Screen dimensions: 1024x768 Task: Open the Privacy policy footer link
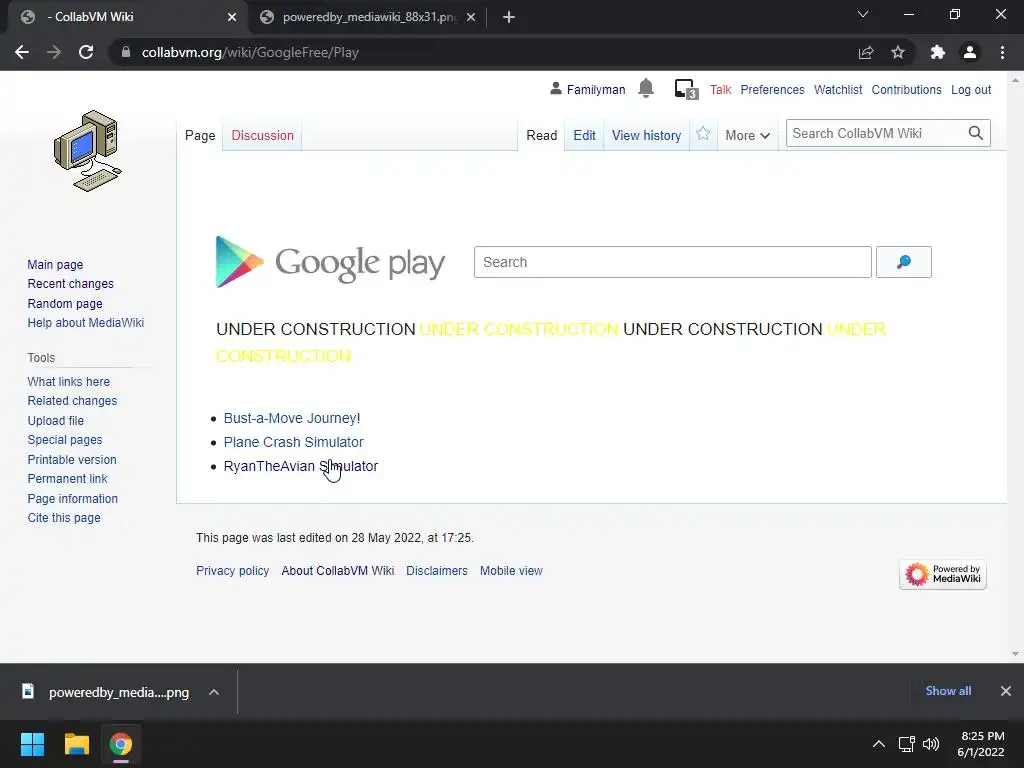(232, 571)
